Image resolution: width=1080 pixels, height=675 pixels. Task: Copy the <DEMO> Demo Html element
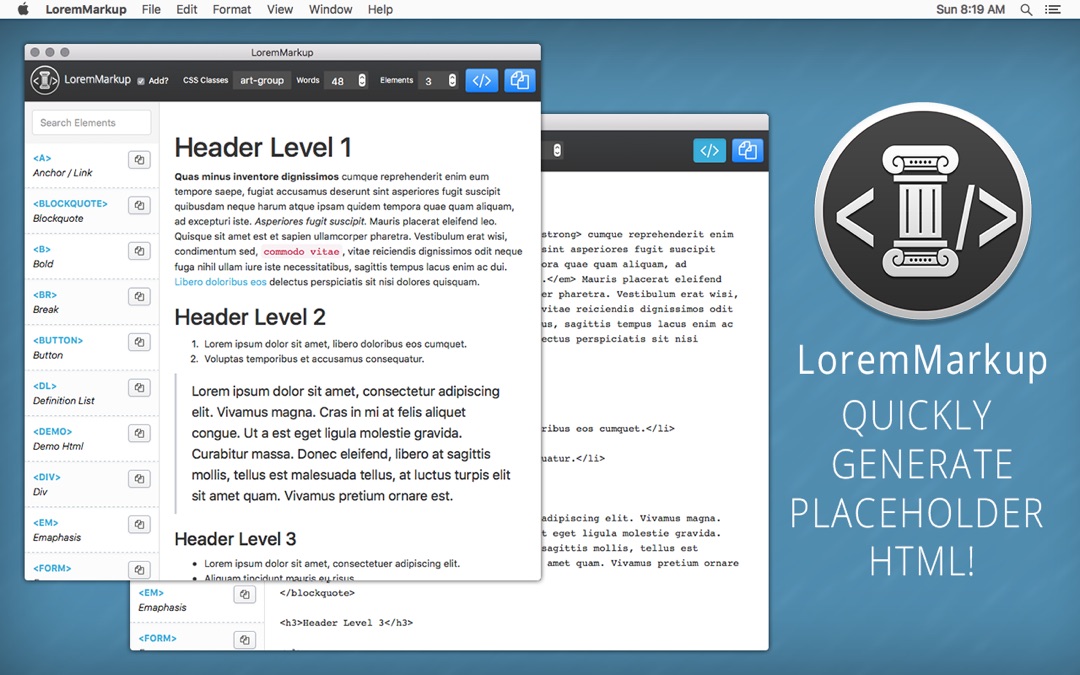click(x=139, y=433)
